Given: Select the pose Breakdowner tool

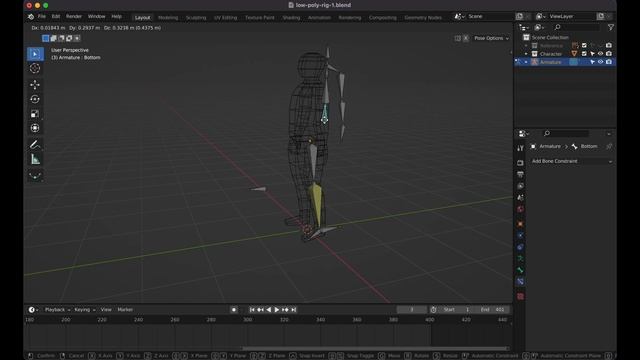Looking at the screenshot, I should pos(35,176).
